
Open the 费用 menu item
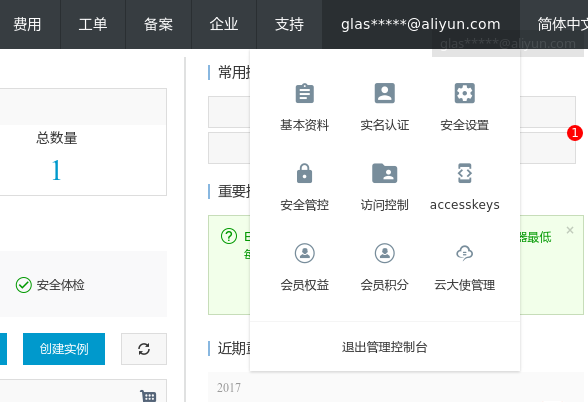click(x=27, y=24)
